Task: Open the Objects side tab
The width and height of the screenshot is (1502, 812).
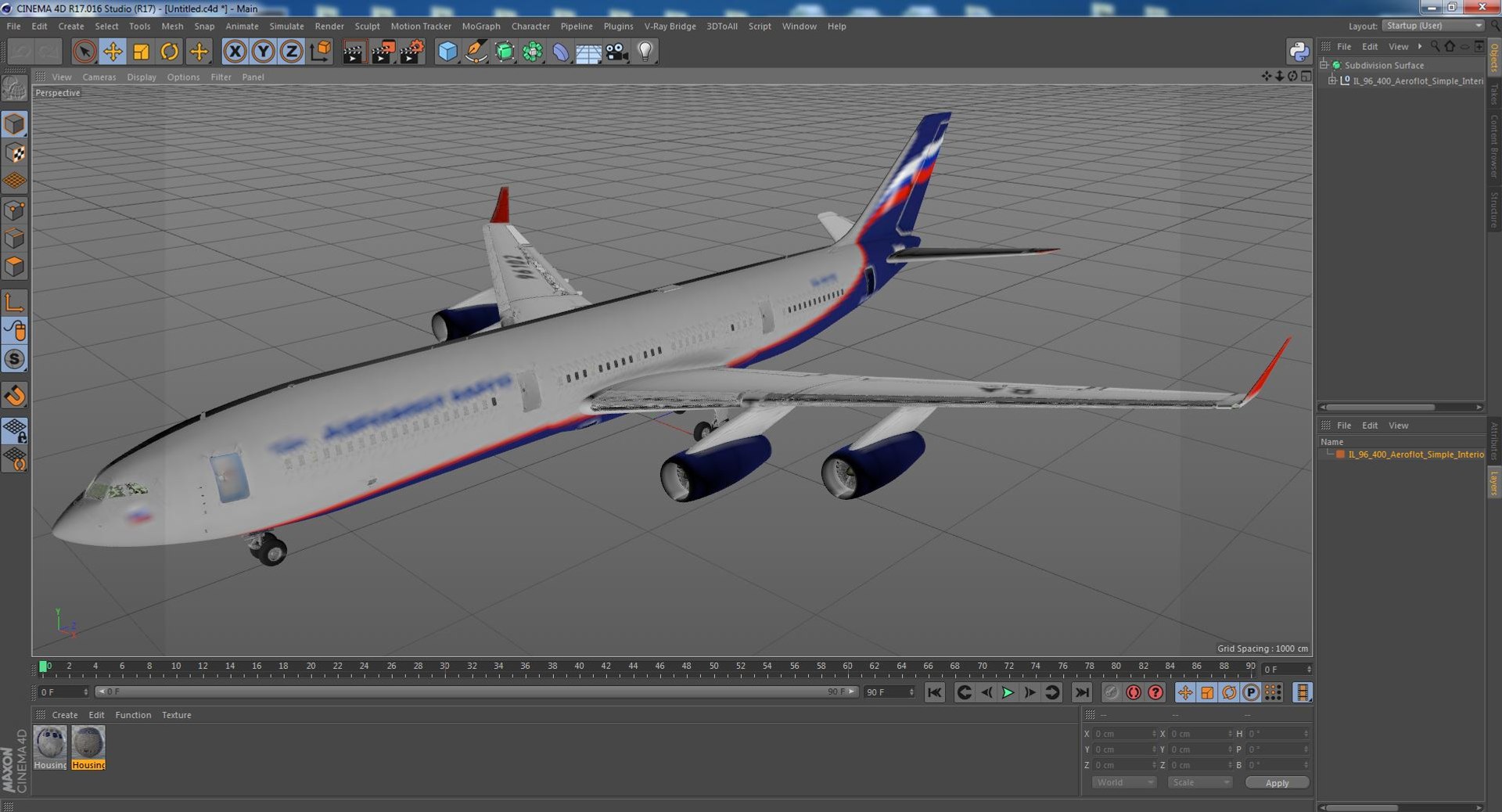Action: 1494,58
